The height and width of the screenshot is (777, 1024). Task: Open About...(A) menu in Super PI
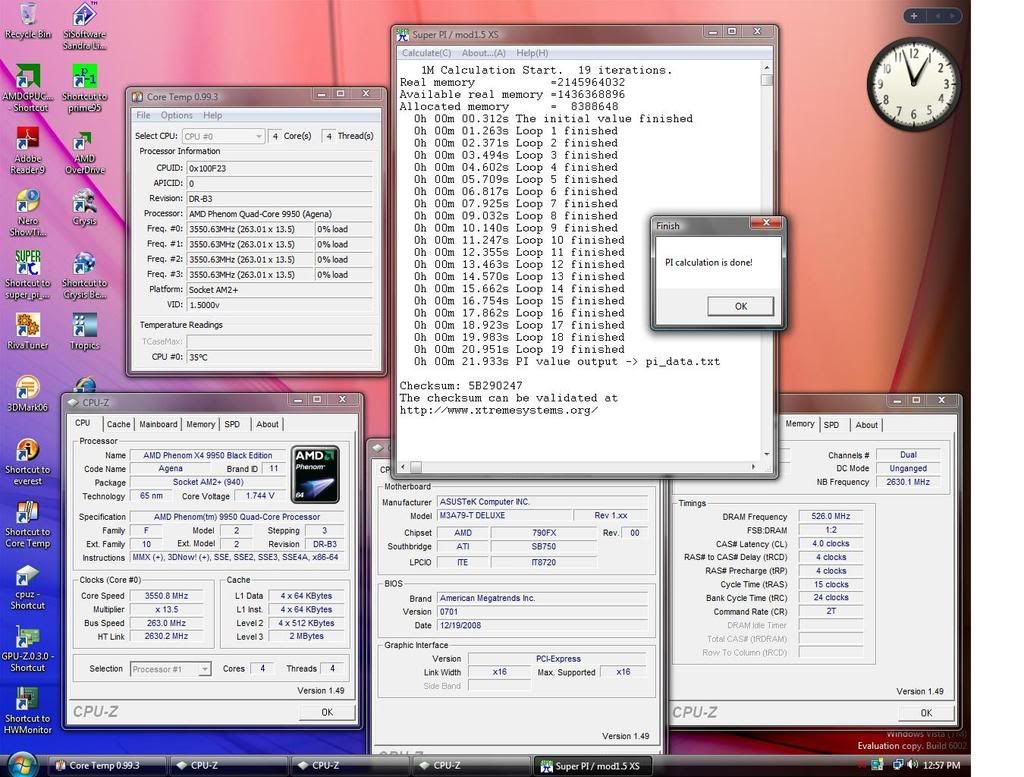click(x=483, y=53)
